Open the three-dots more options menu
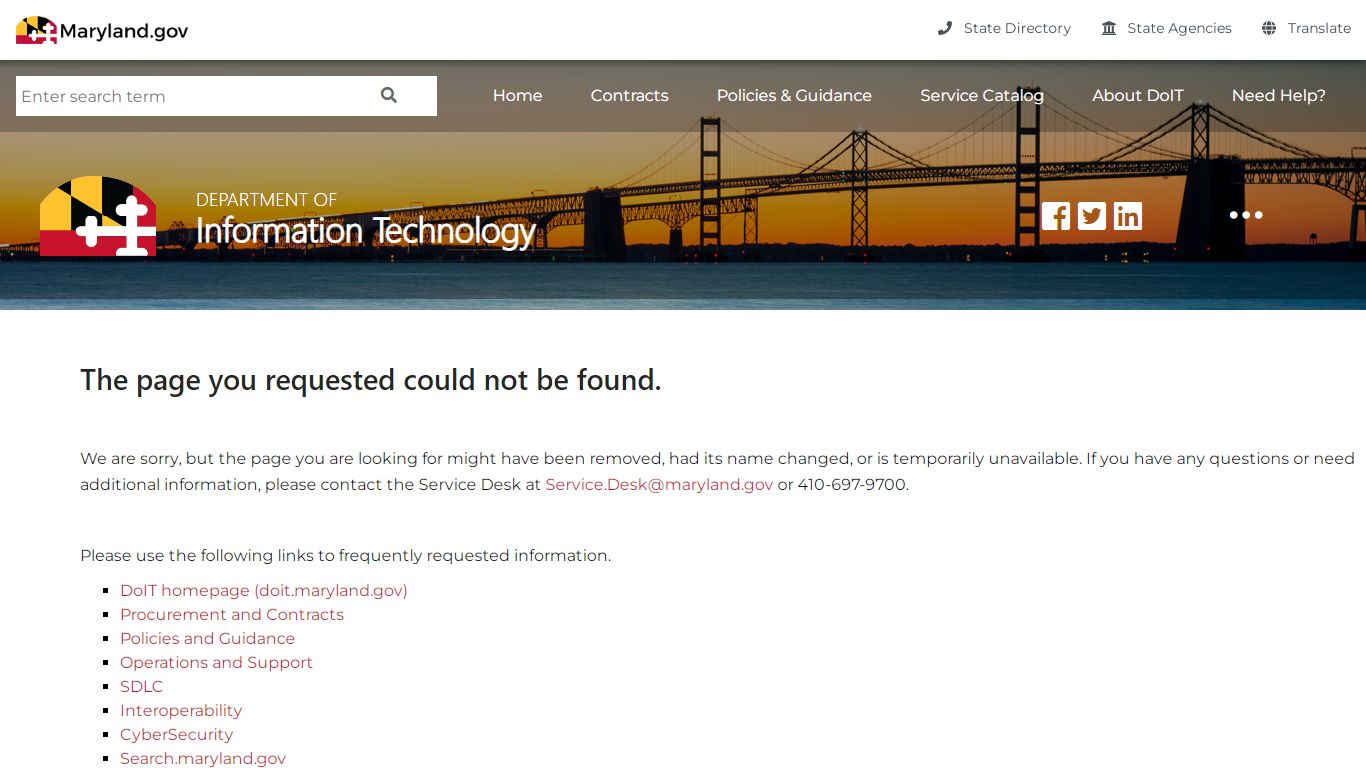1366x768 pixels. pos(1246,215)
